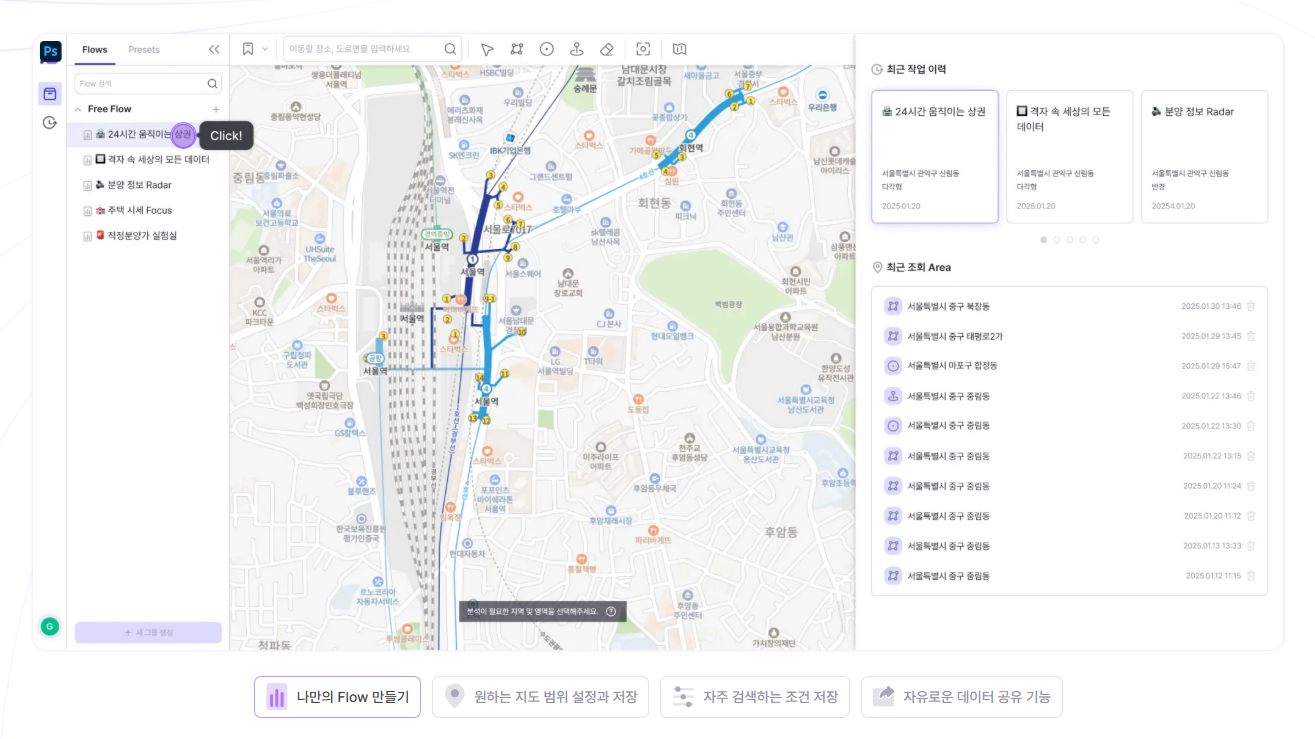The height and width of the screenshot is (739, 1315).
Task: Delete the area entry dated 2025.01.12 11:15
Action: pyautogui.click(x=1251, y=576)
